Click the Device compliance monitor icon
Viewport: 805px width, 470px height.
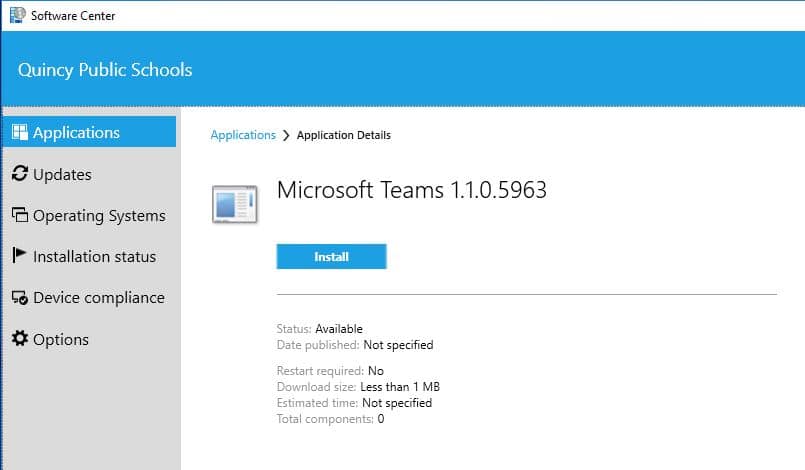point(19,298)
